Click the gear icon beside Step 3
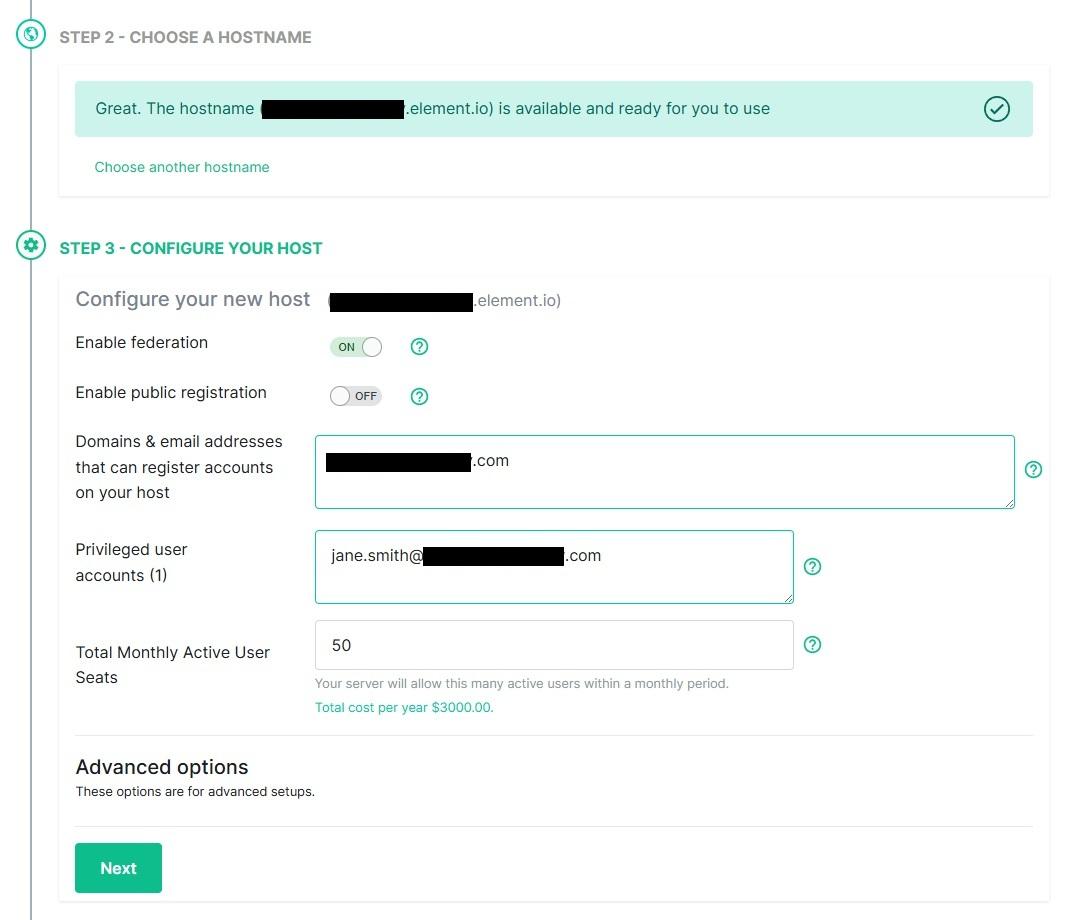The height and width of the screenshot is (920, 1083). click(x=30, y=245)
